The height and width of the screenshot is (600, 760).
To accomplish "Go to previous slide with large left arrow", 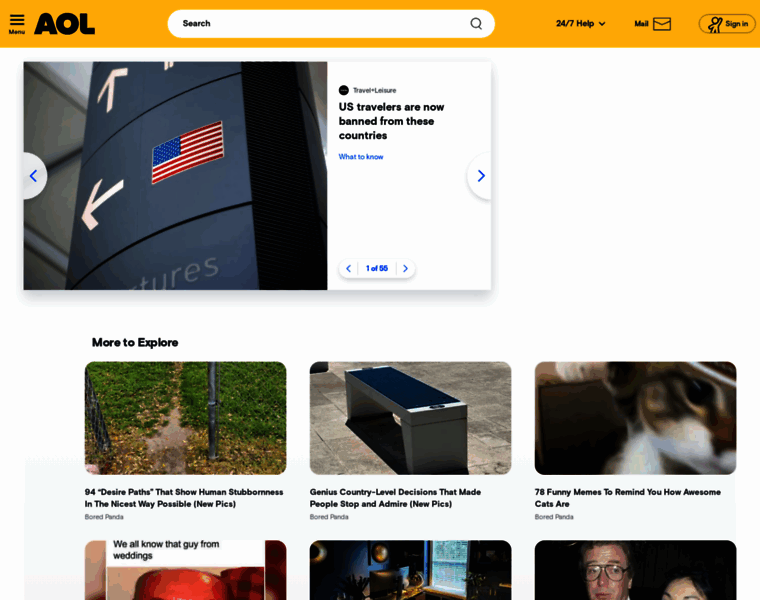I will click(33, 175).
